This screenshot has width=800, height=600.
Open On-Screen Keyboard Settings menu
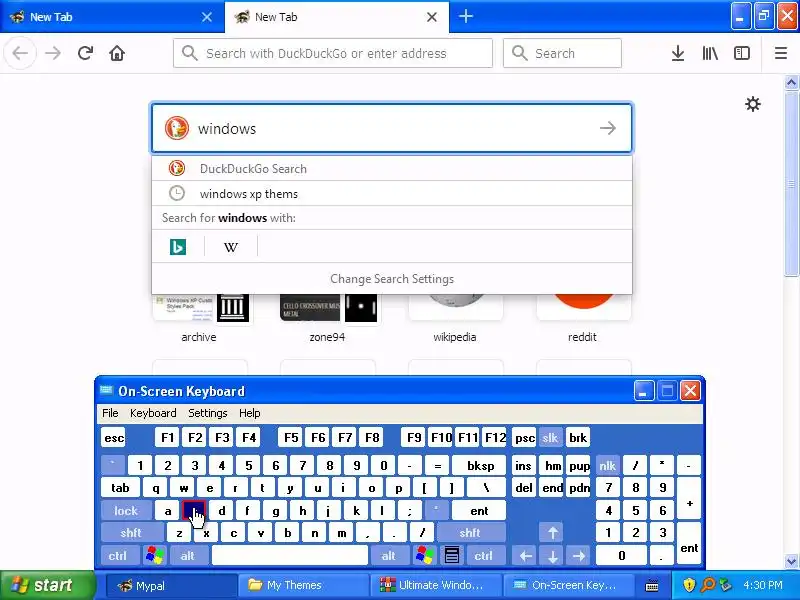pyautogui.click(x=208, y=413)
